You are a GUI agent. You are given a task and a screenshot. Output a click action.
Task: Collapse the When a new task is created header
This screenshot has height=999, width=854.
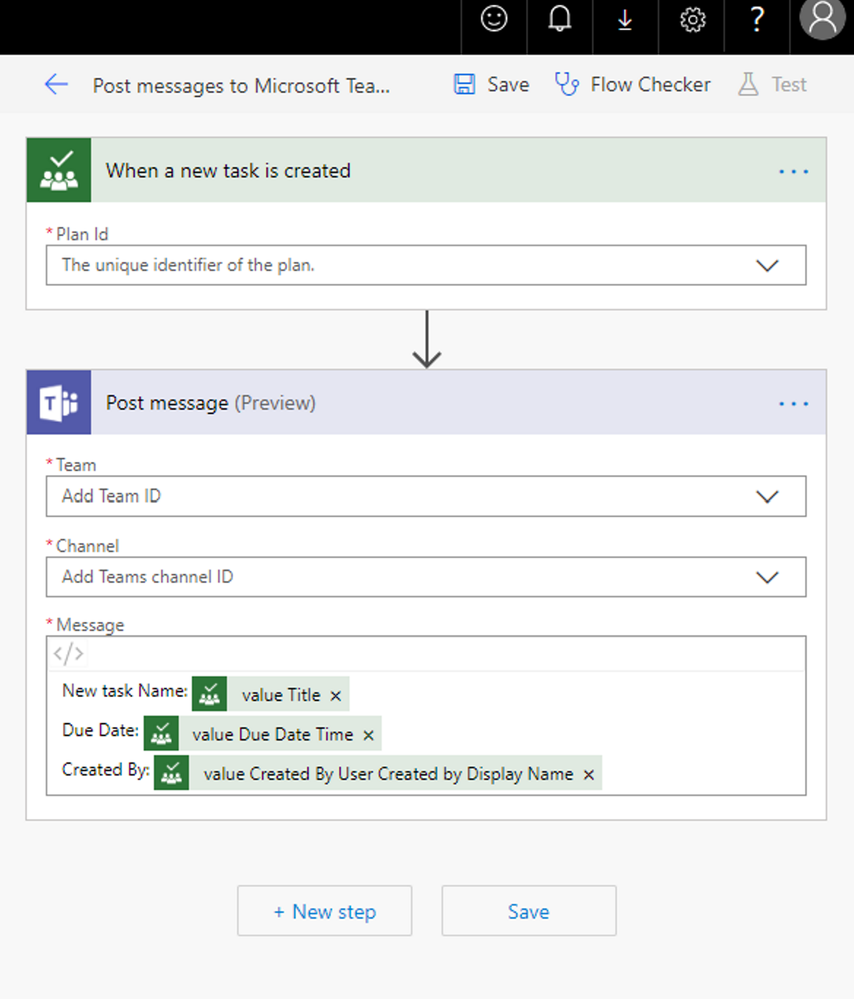click(x=426, y=170)
